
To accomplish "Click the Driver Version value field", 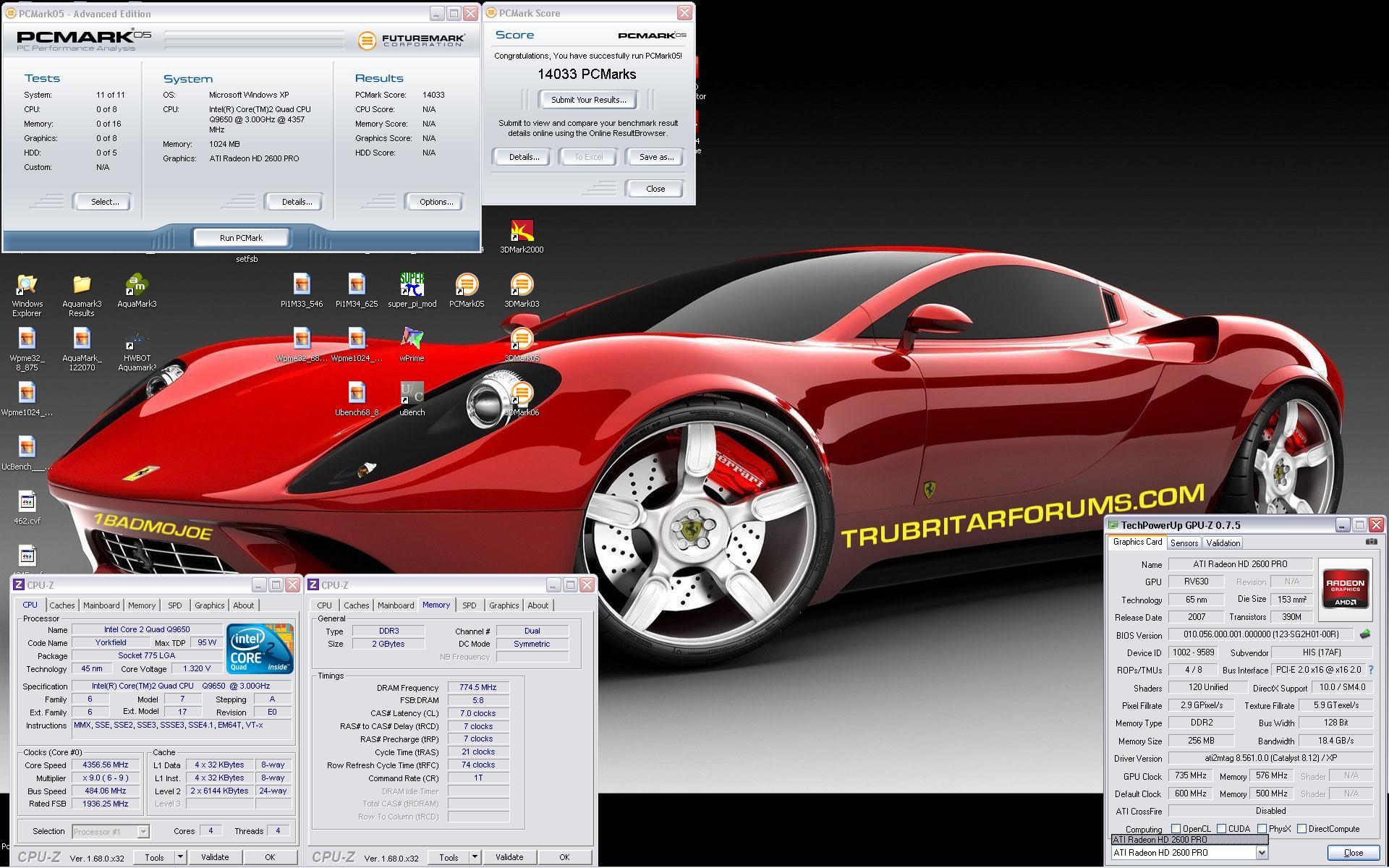I will point(1270,758).
